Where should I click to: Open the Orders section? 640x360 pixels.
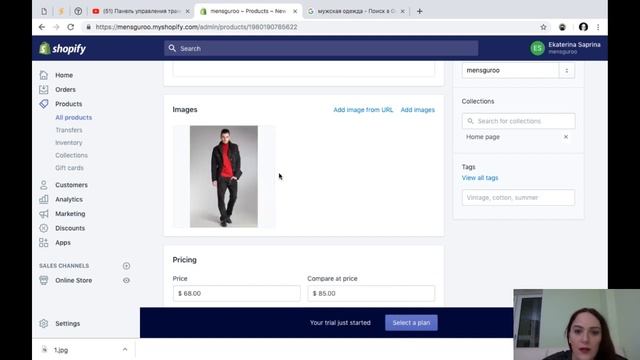tap(65, 89)
